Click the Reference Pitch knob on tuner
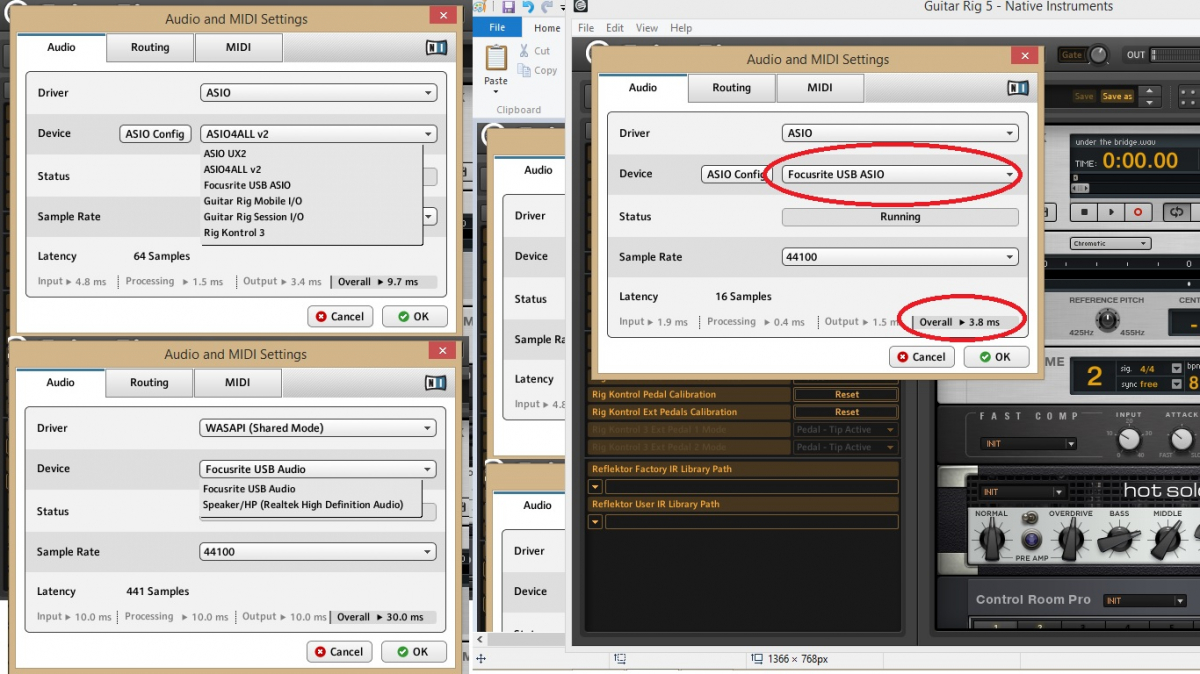The width and height of the screenshot is (1200, 674). coord(1107,321)
